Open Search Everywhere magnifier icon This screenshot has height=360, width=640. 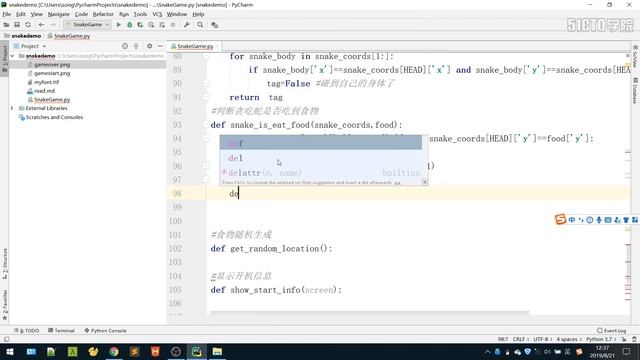[200, 25]
